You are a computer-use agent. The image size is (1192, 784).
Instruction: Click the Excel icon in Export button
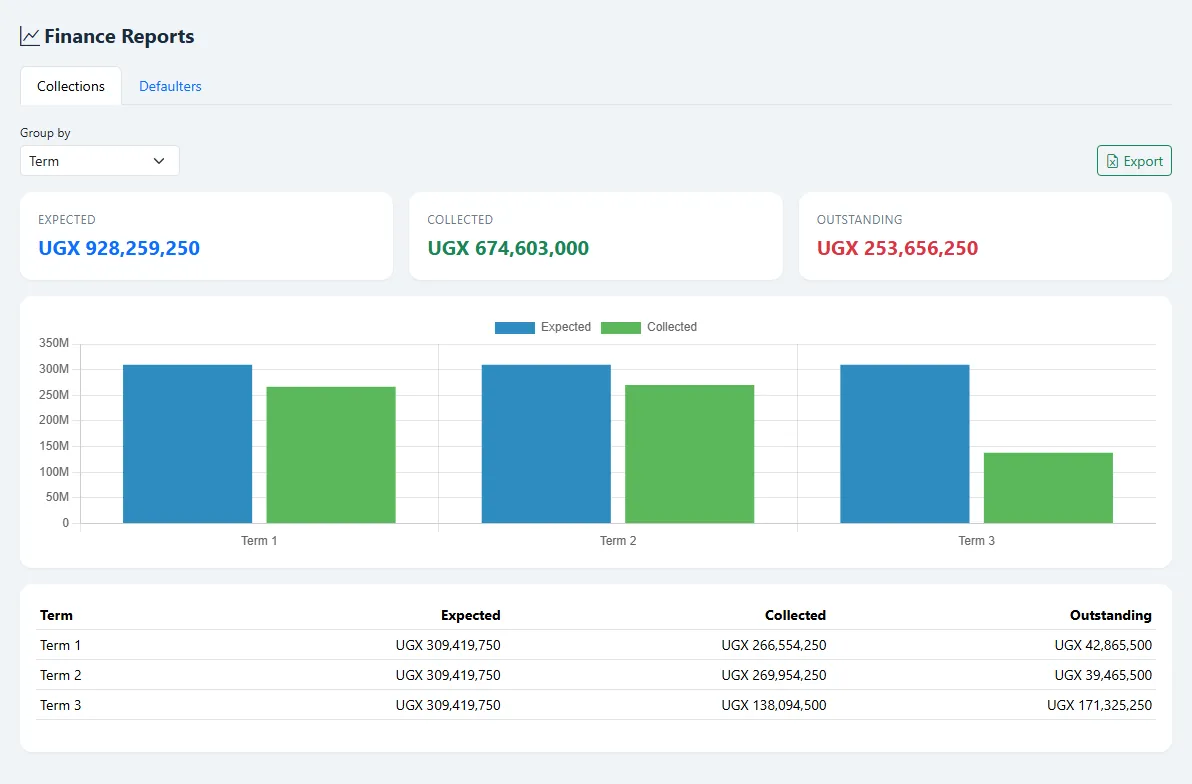click(x=1112, y=161)
